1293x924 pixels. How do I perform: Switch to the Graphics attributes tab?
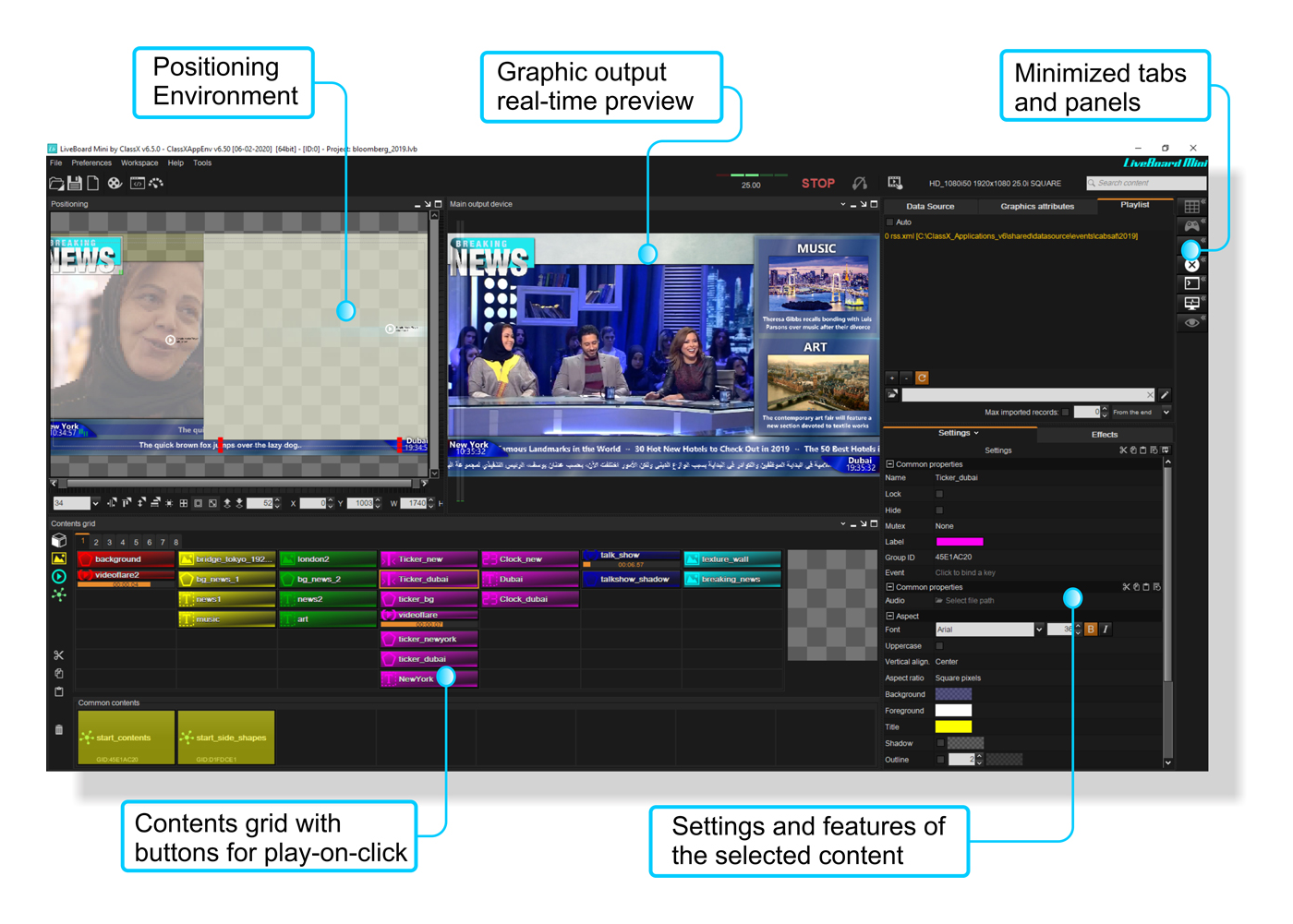point(1036,207)
